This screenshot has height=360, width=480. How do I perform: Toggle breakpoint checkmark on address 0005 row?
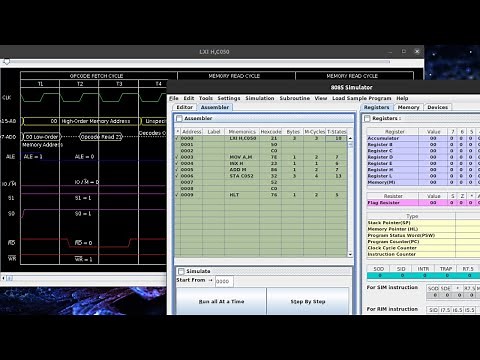pyautogui.click(x=177, y=170)
